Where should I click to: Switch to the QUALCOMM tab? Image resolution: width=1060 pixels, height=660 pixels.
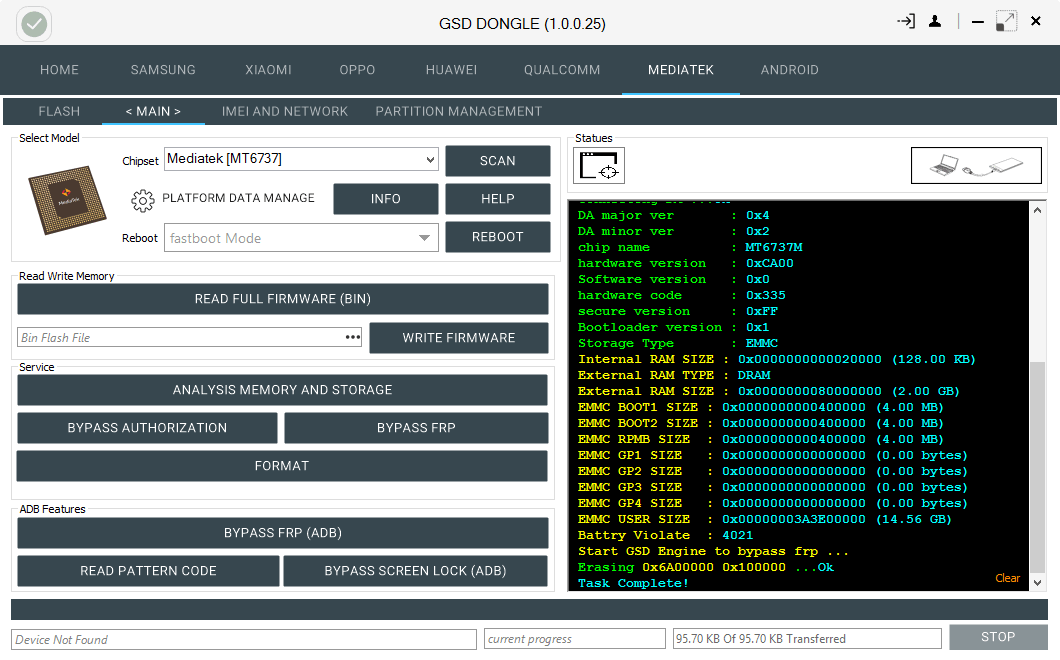tap(562, 70)
